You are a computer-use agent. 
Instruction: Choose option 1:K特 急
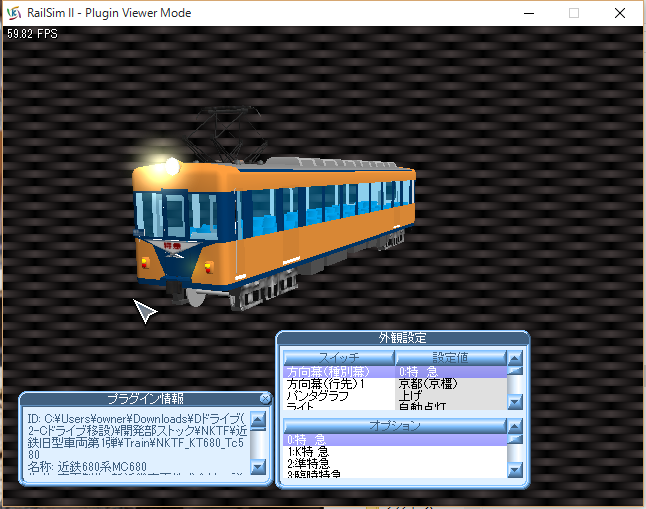(x=395, y=452)
